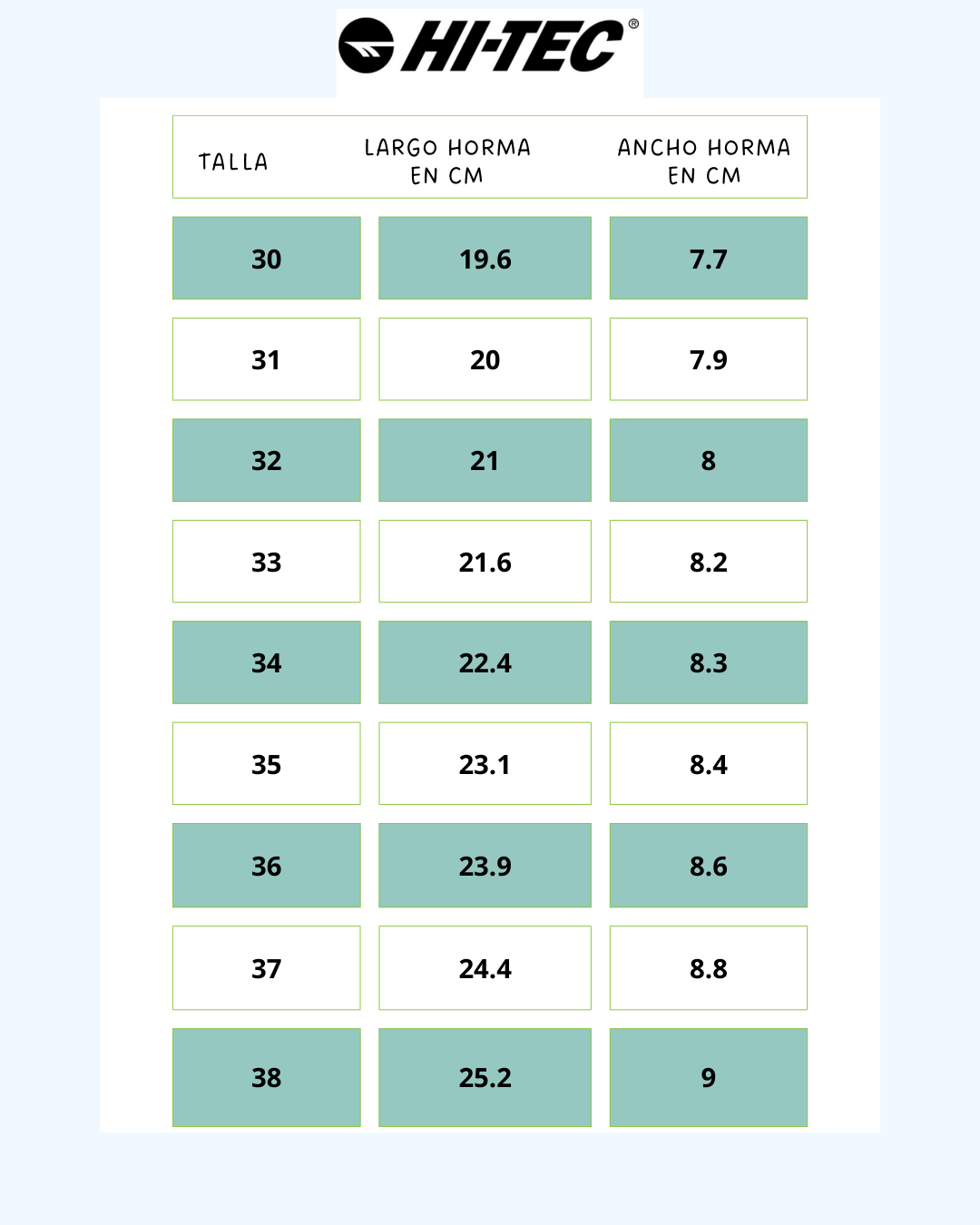Select size 31 cell
Viewport: 980px width, 1225px height.
[267, 359]
